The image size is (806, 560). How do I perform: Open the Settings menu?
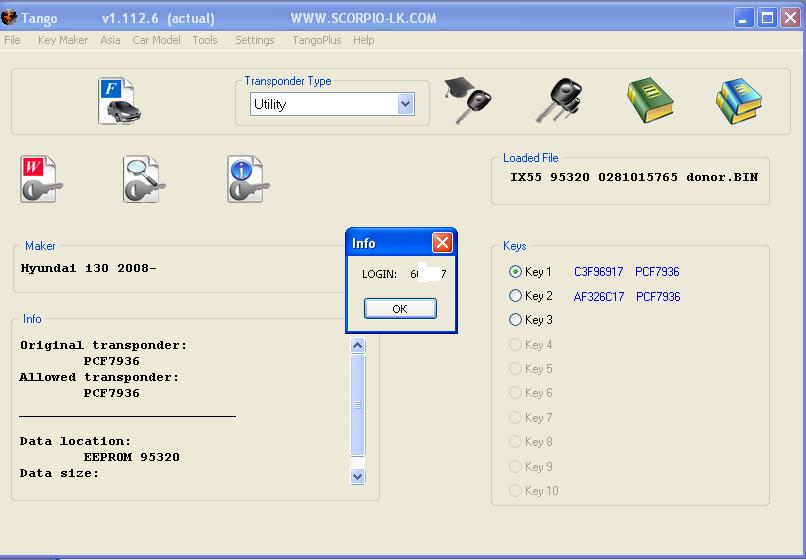[x=254, y=40]
